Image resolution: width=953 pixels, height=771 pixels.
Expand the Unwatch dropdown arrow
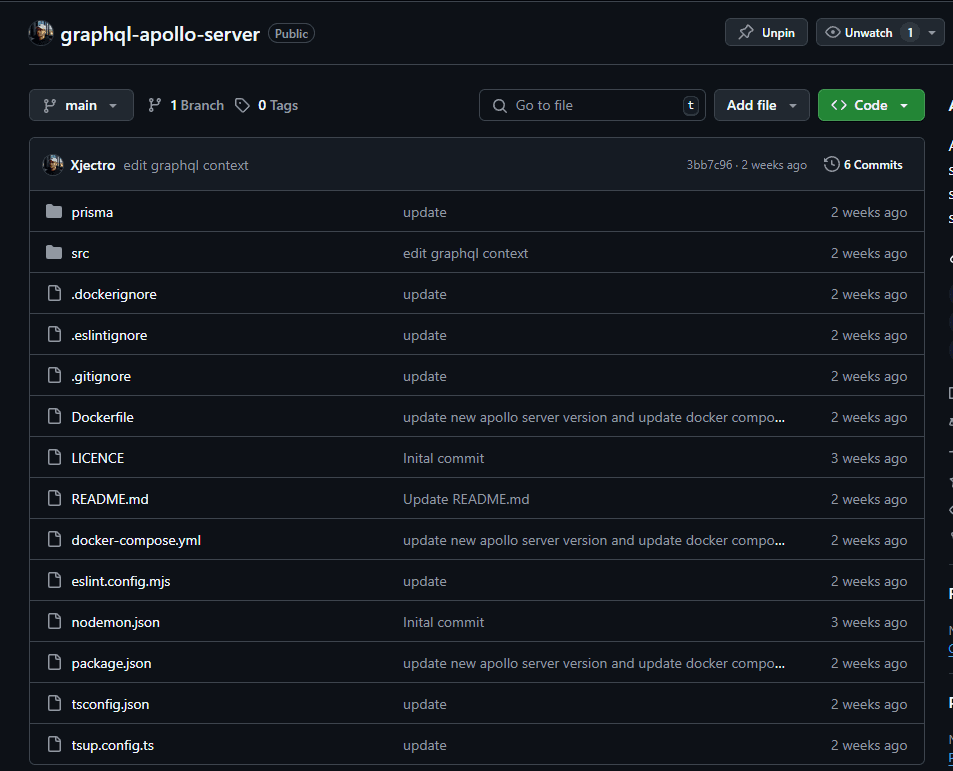933,33
